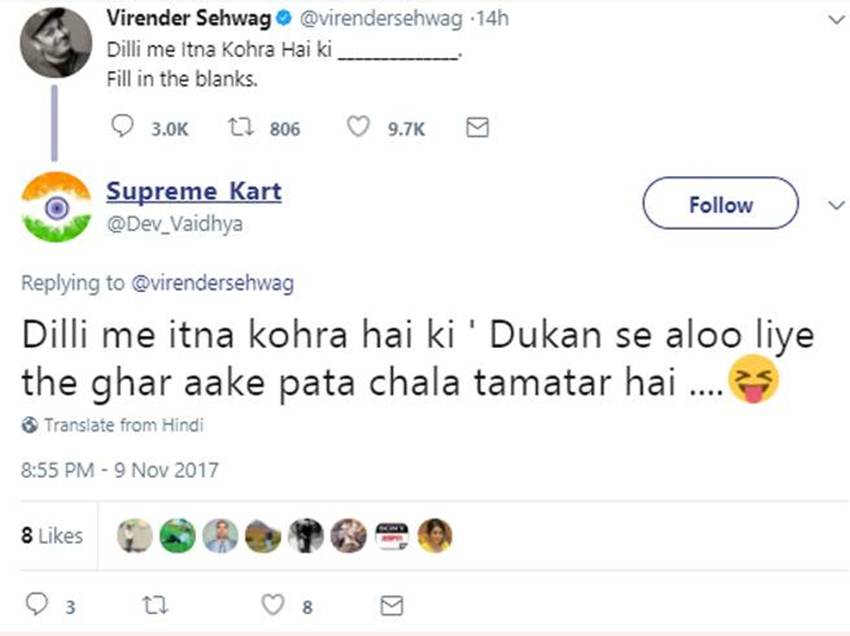
Task: Follow Supreme Kart account
Action: click(x=720, y=205)
